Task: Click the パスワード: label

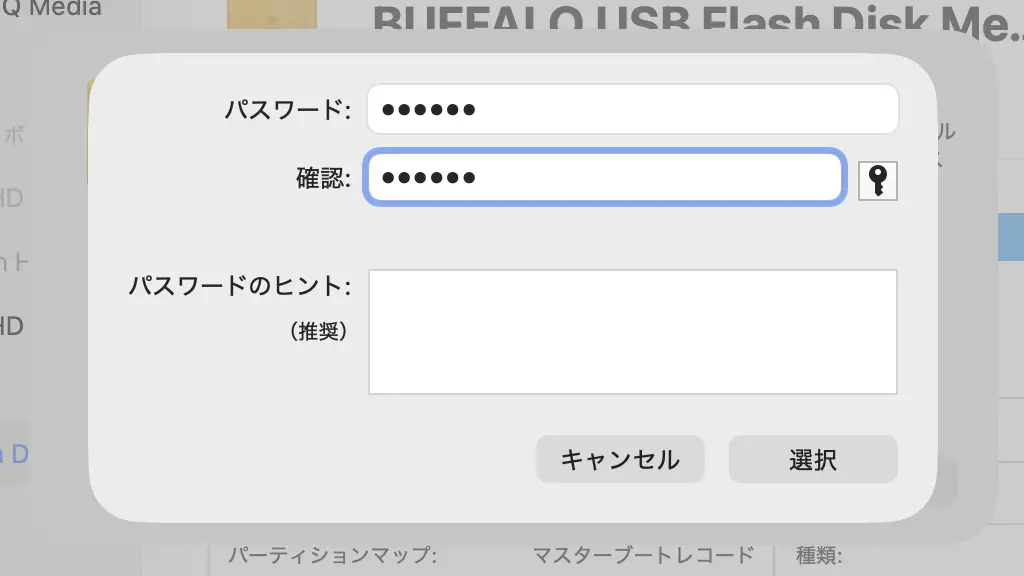Action: [x=287, y=110]
